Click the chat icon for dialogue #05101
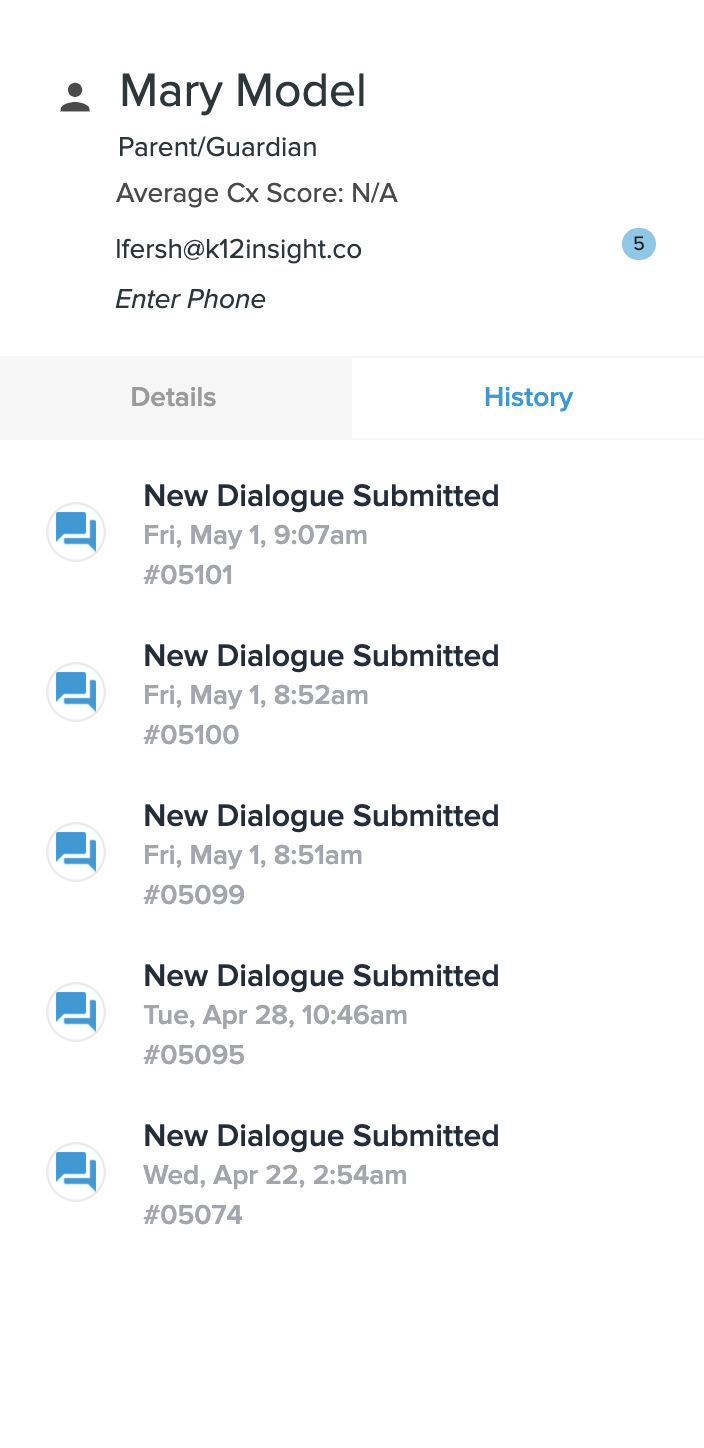Screen dimensions: 704x1448 [x=76, y=532]
